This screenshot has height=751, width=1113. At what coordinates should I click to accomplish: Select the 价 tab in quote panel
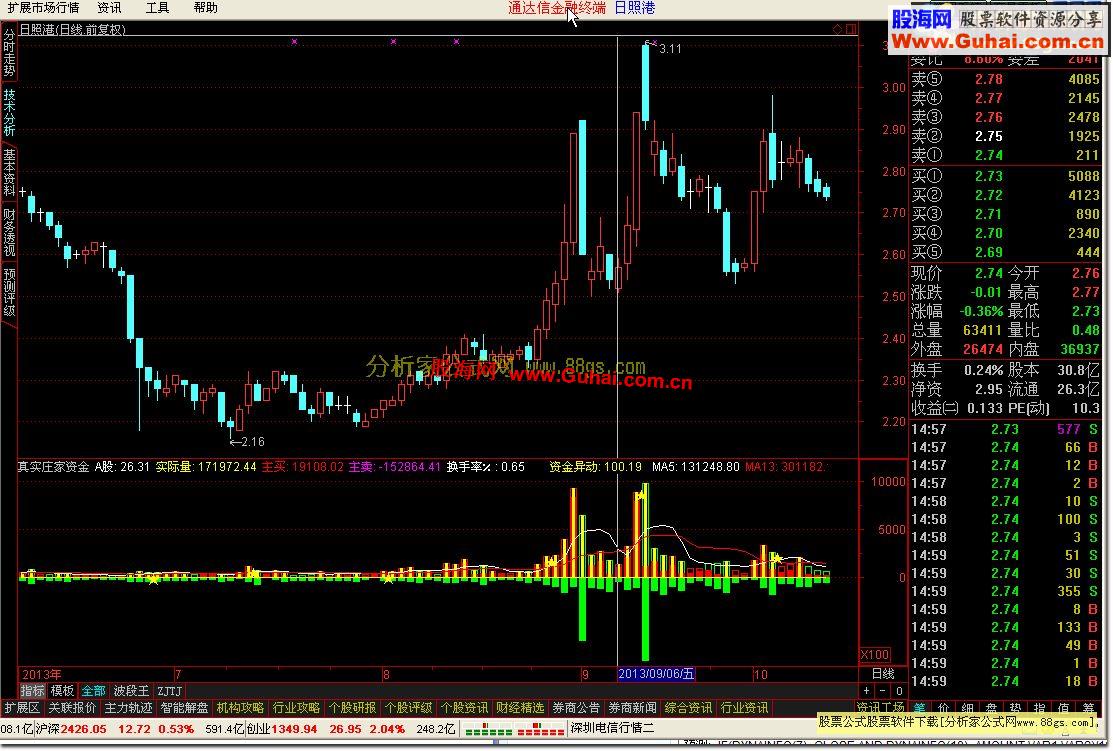click(944, 708)
